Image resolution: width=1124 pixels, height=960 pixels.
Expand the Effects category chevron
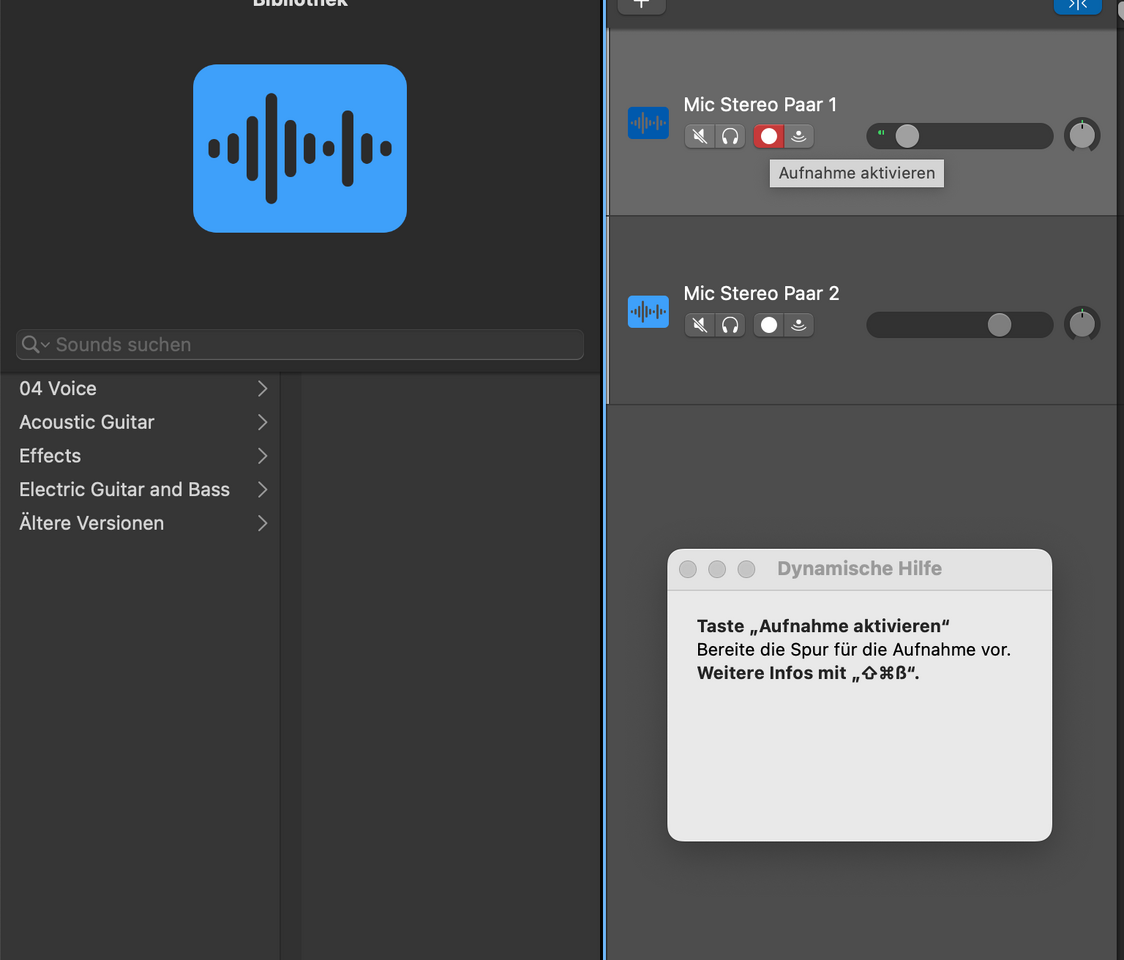tap(262, 456)
